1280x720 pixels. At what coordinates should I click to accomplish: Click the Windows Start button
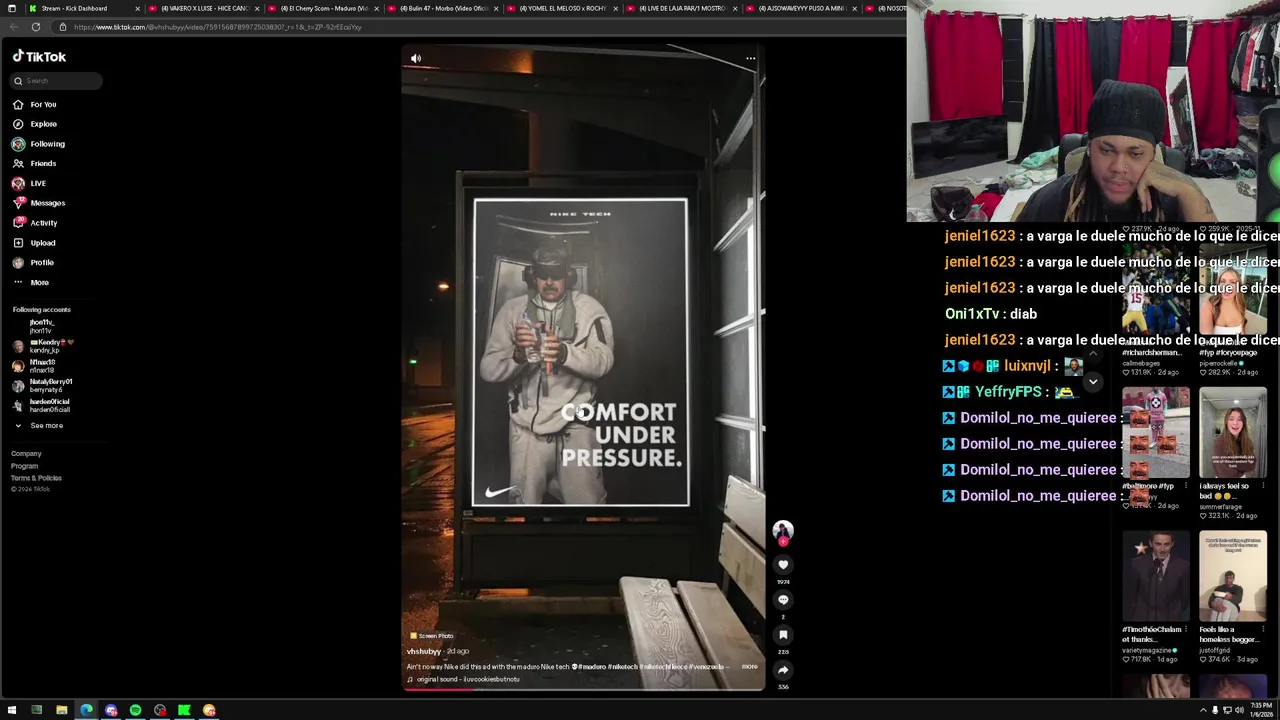point(12,710)
